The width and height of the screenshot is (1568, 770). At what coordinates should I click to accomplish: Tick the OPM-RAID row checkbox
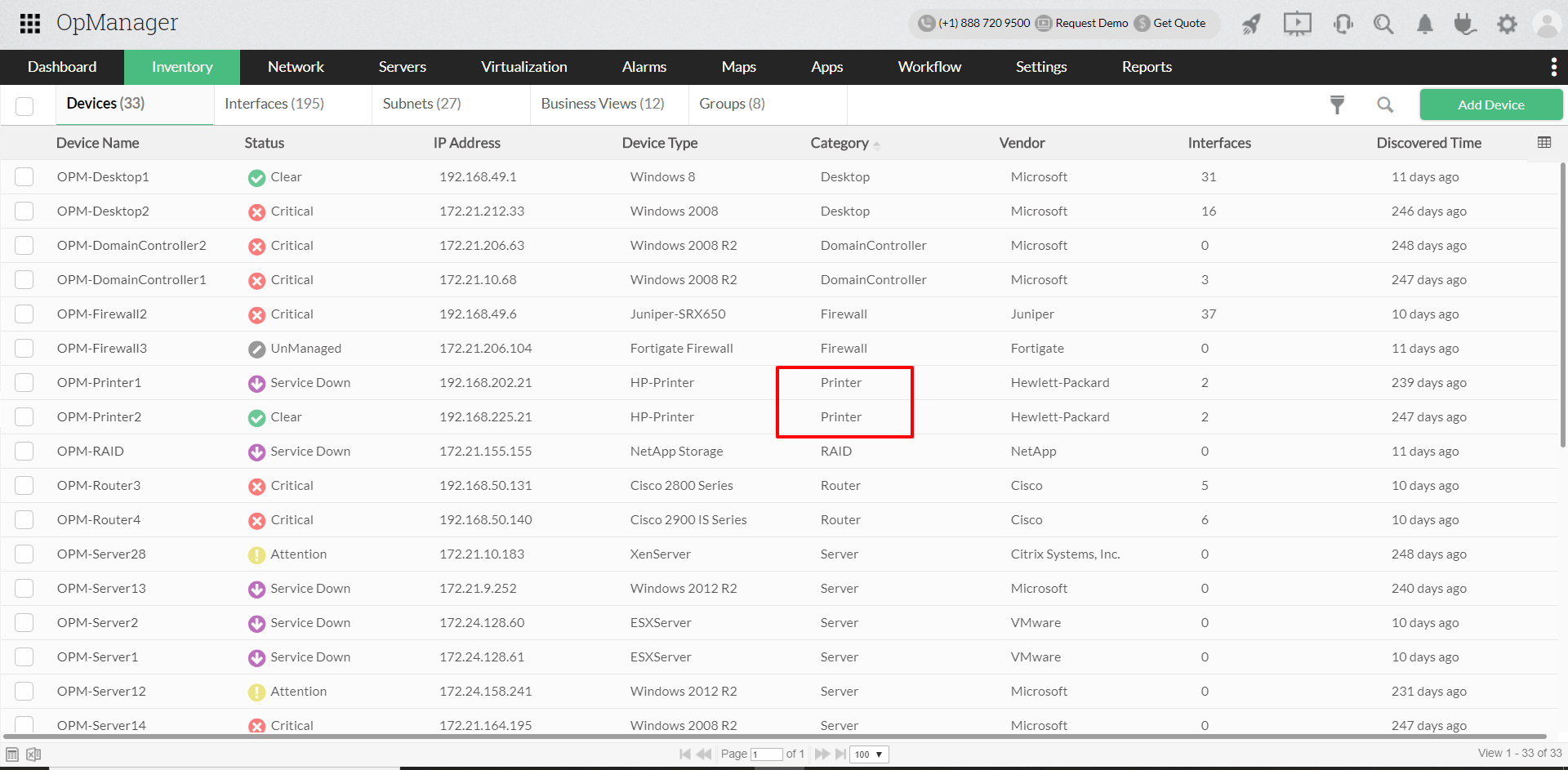pos(24,452)
